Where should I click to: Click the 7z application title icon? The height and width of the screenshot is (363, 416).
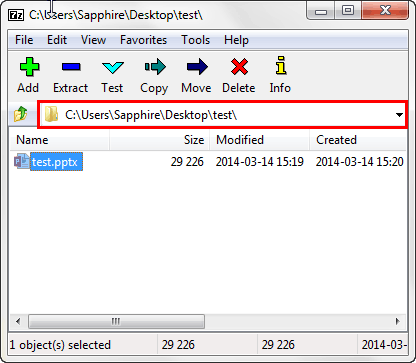(x=16, y=15)
